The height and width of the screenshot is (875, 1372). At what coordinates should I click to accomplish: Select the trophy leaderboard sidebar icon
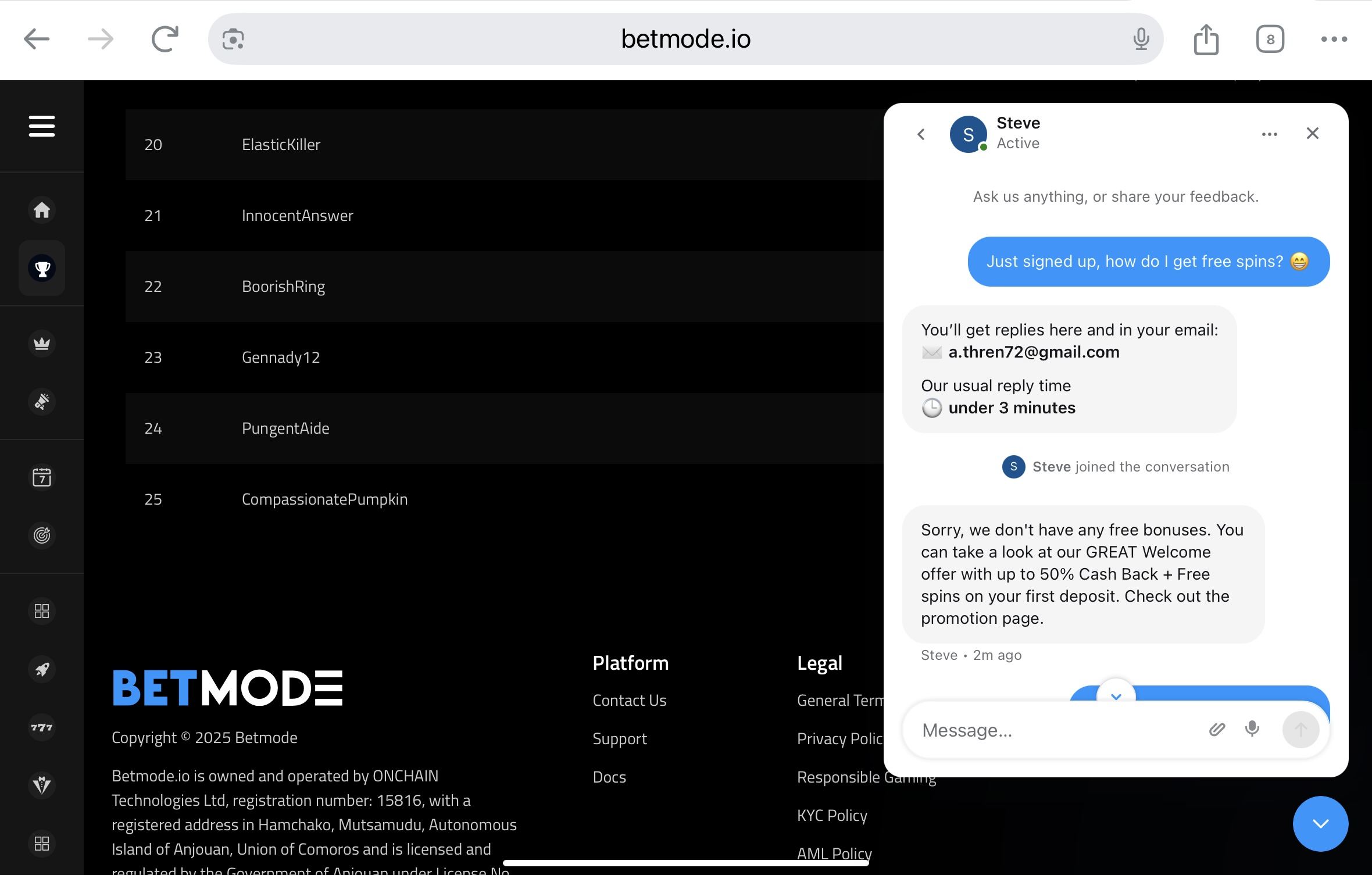click(x=42, y=269)
